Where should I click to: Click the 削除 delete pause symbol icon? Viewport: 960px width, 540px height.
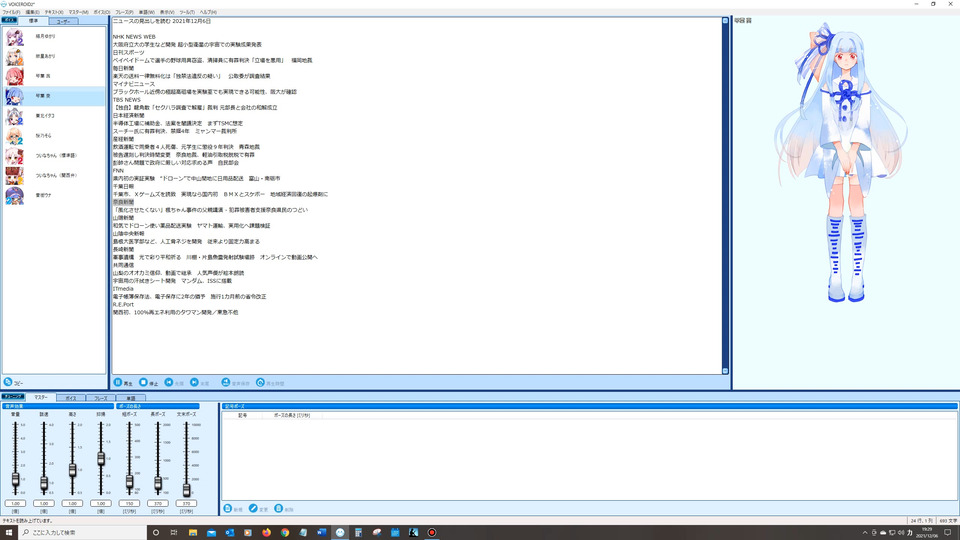(x=279, y=508)
